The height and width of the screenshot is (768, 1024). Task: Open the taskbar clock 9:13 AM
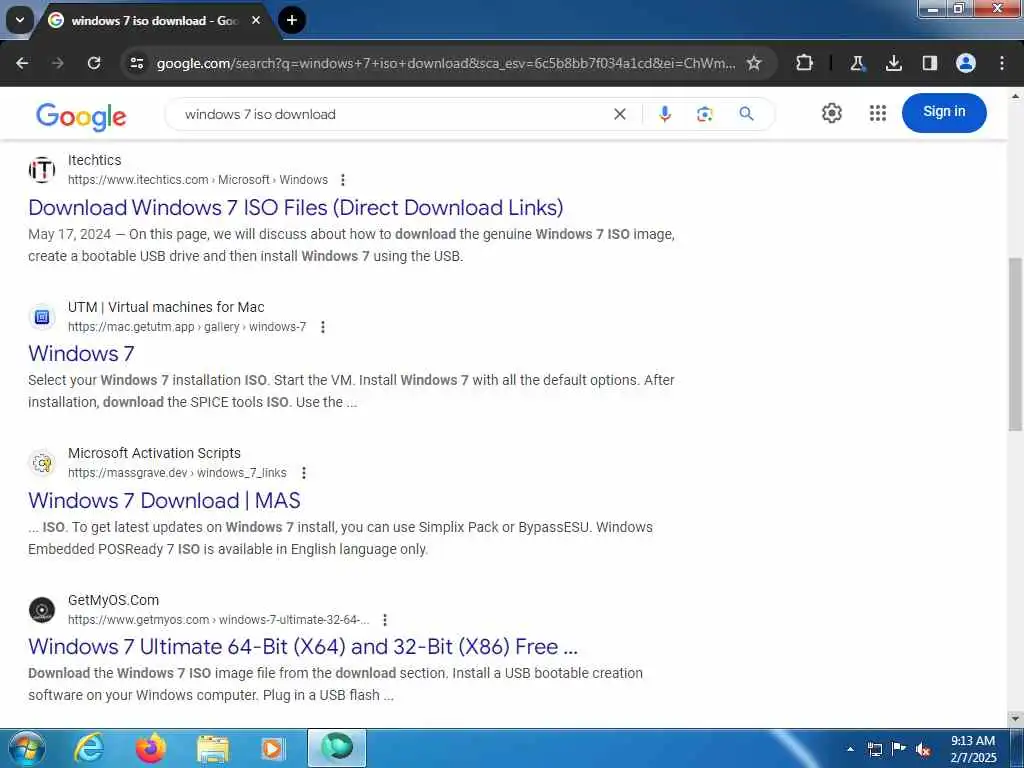point(973,749)
